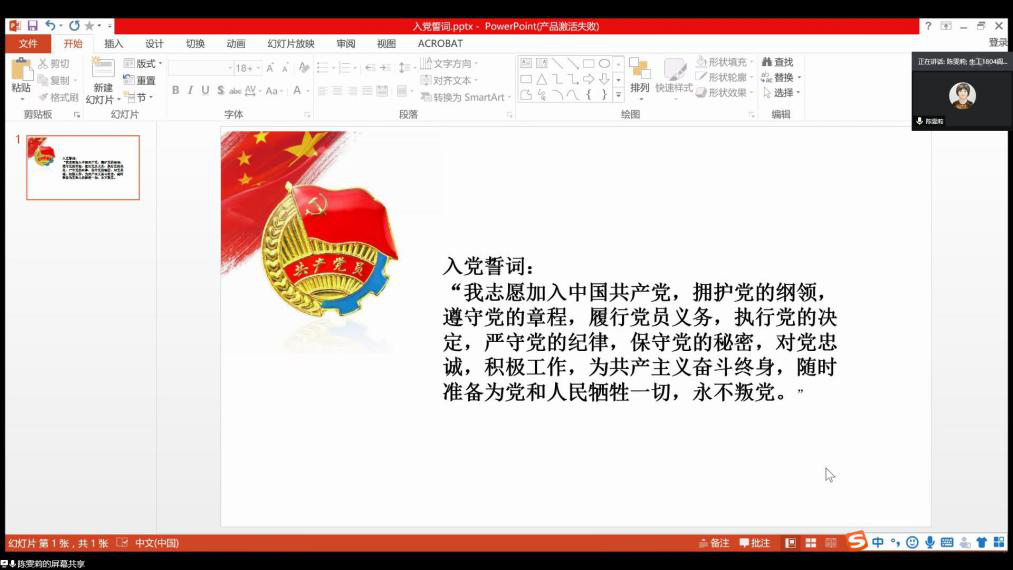Viewport: 1013px width, 570px height.
Task: Click Replace (替换) button
Action: coord(781,77)
